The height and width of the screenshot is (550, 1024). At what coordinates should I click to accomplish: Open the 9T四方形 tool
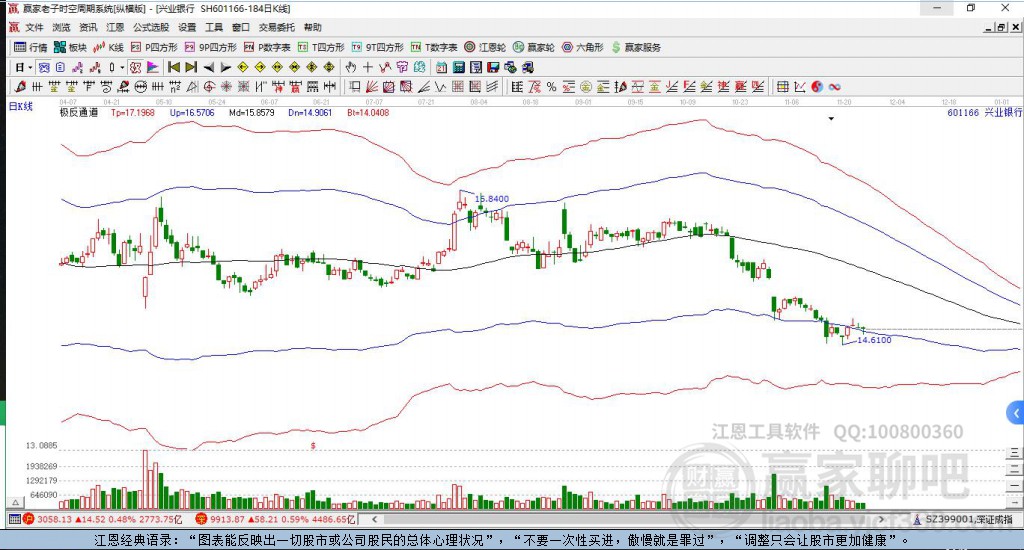(377, 47)
